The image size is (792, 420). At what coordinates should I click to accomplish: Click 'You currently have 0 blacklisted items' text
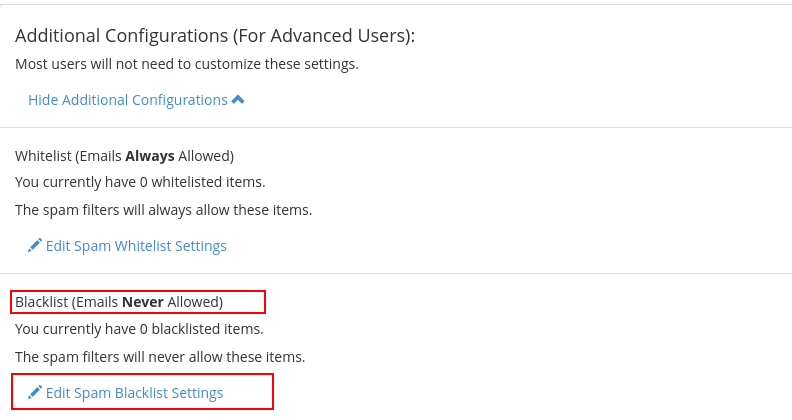pos(139,329)
